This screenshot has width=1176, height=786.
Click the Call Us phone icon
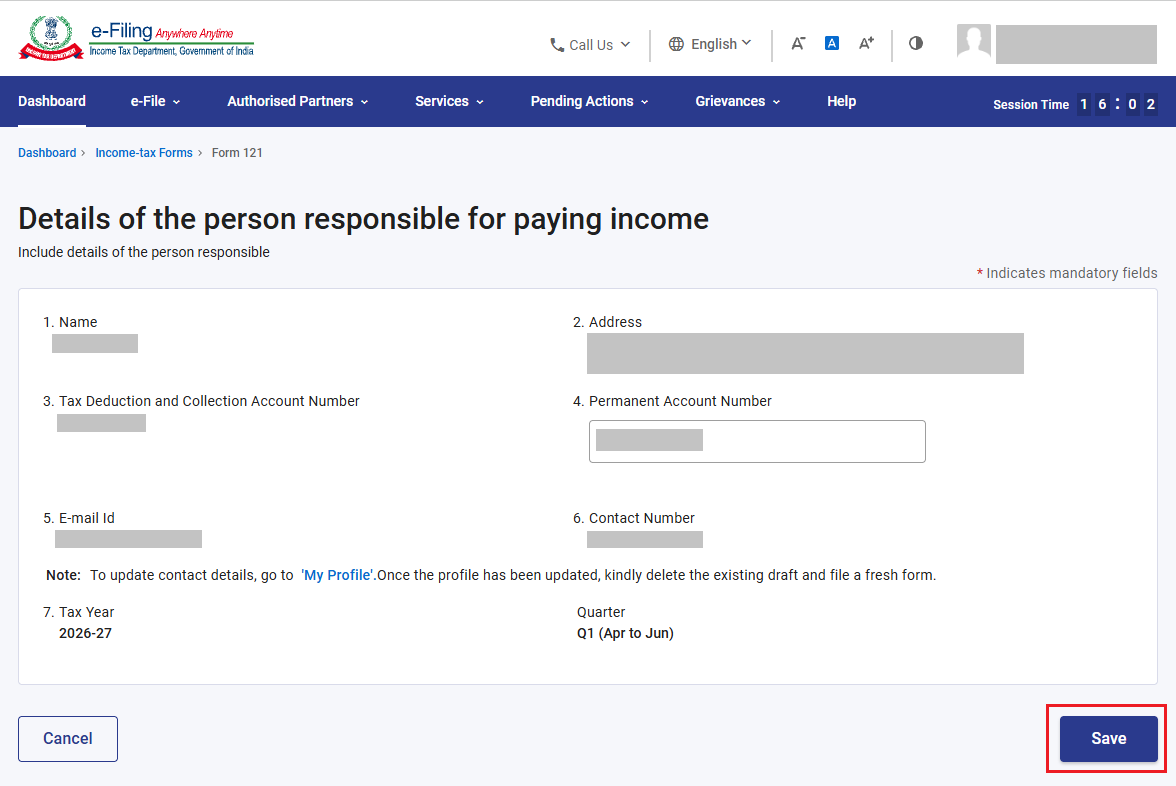(556, 45)
